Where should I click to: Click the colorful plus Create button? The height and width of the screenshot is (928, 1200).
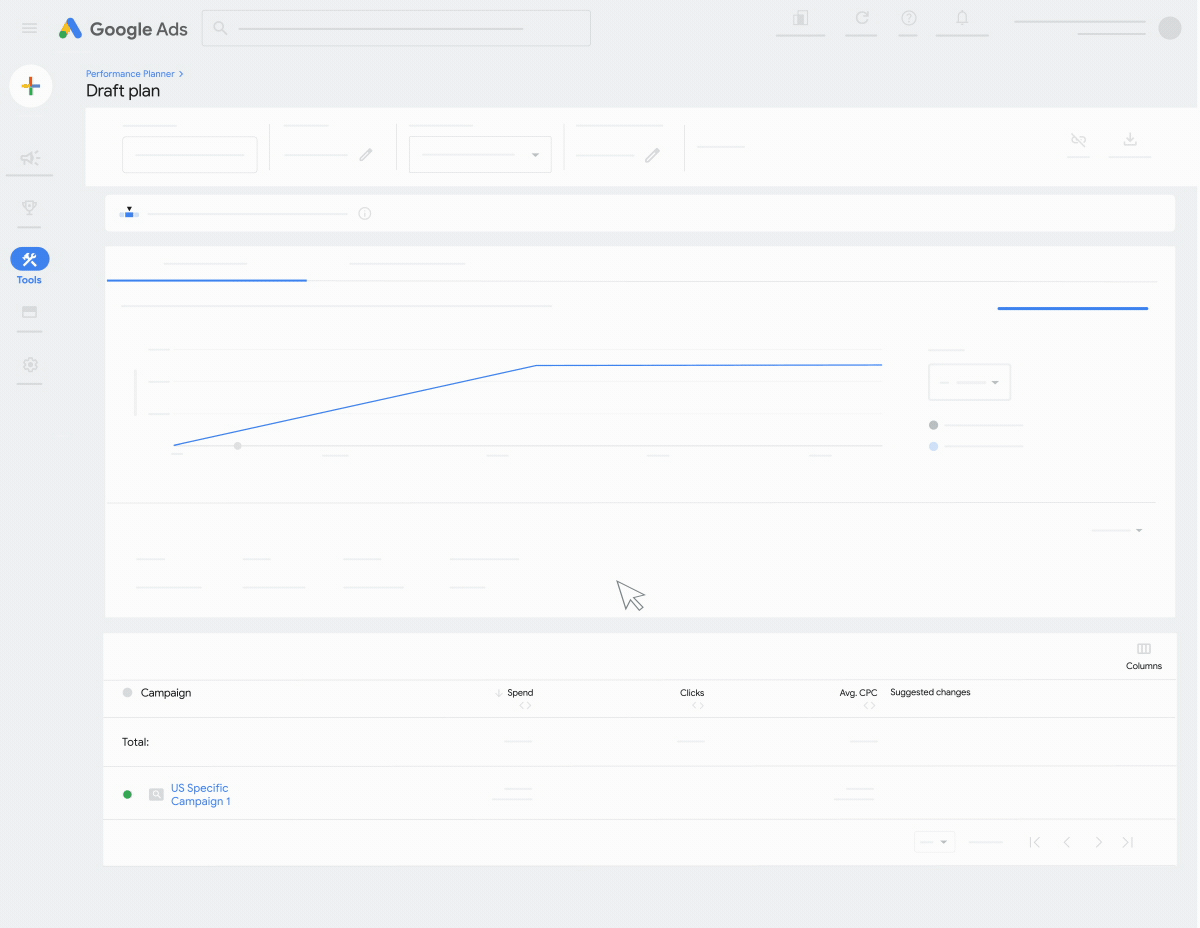click(x=31, y=86)
